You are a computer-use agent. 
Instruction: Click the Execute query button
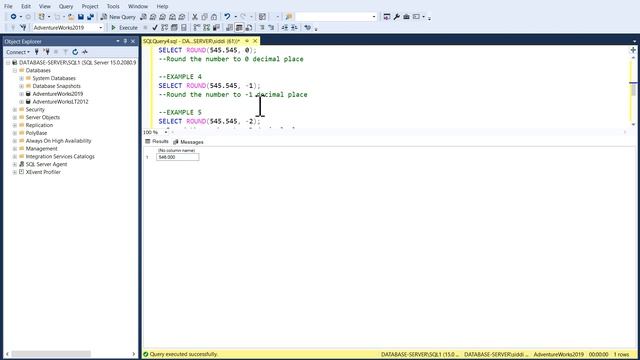pos(124,27)
